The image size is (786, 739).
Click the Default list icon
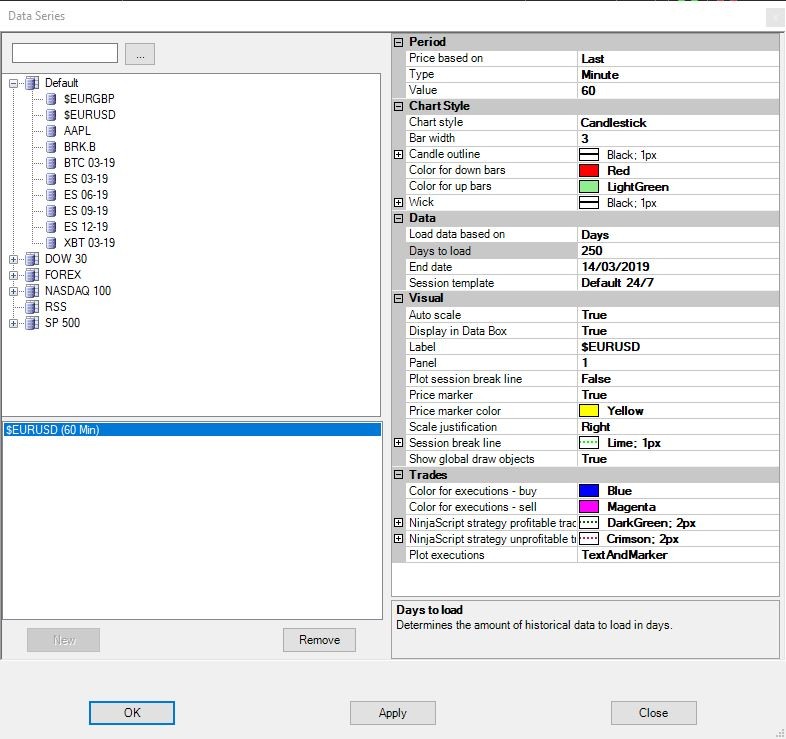click(32, 83)
